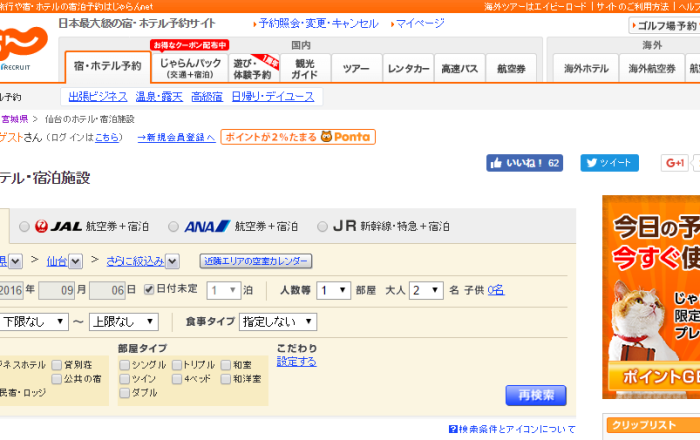Select the 高速バス tab
Image resolution: width=700 pixels, height=440 pixels.
point(459,68)
